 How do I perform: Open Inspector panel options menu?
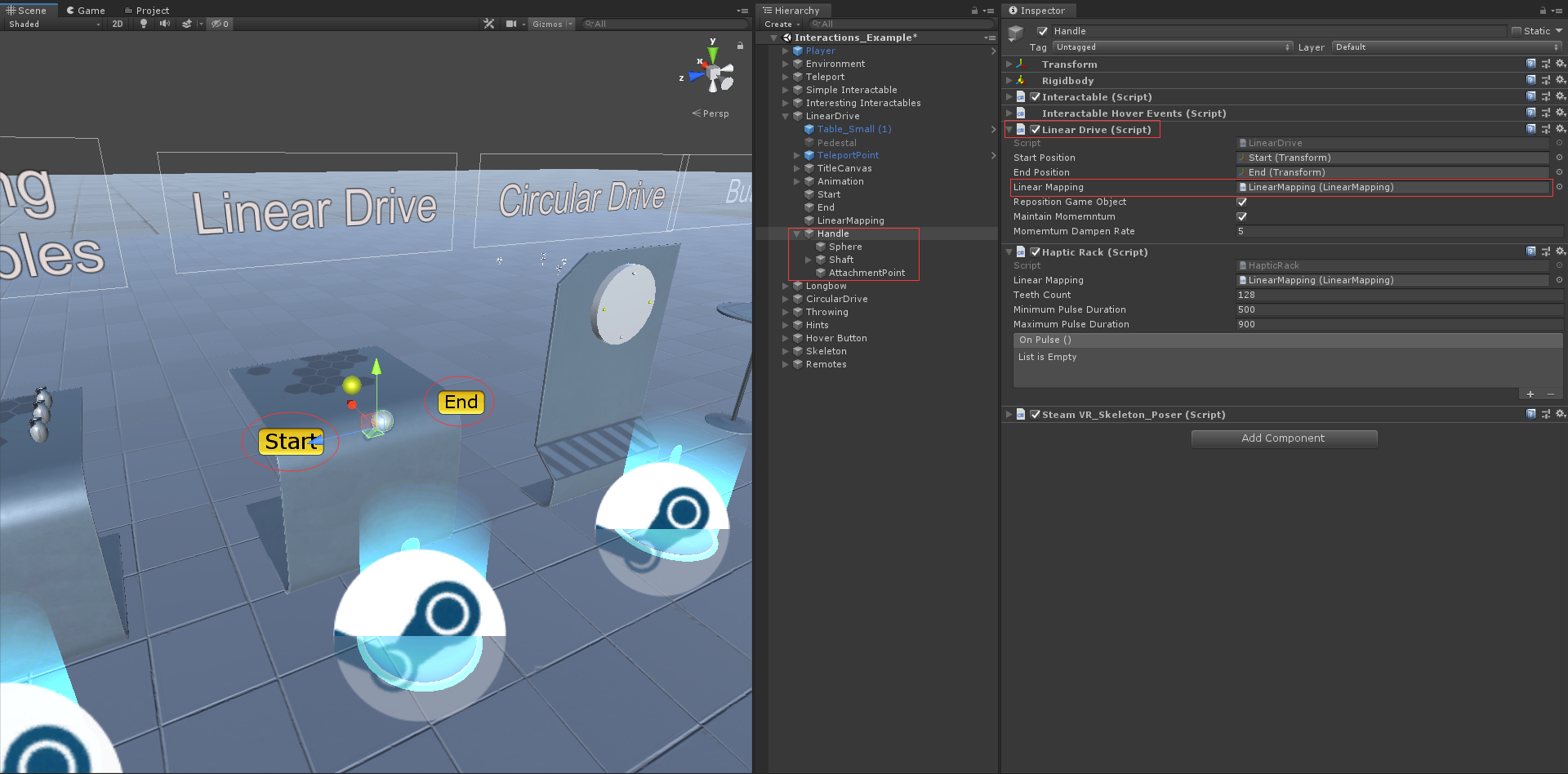(x=1557, y=11)
